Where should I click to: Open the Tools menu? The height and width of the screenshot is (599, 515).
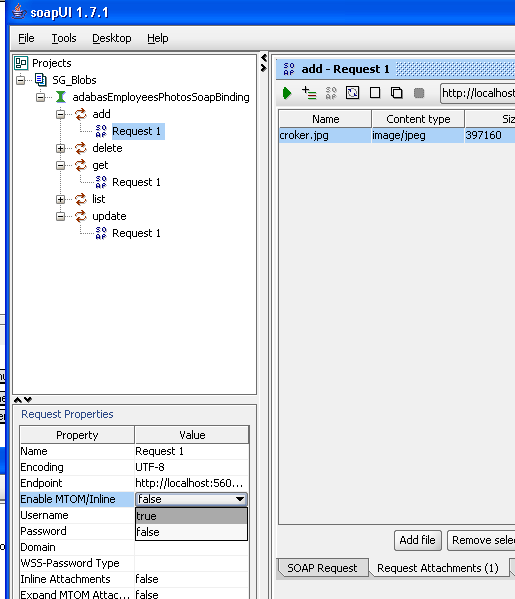point(64,38)
